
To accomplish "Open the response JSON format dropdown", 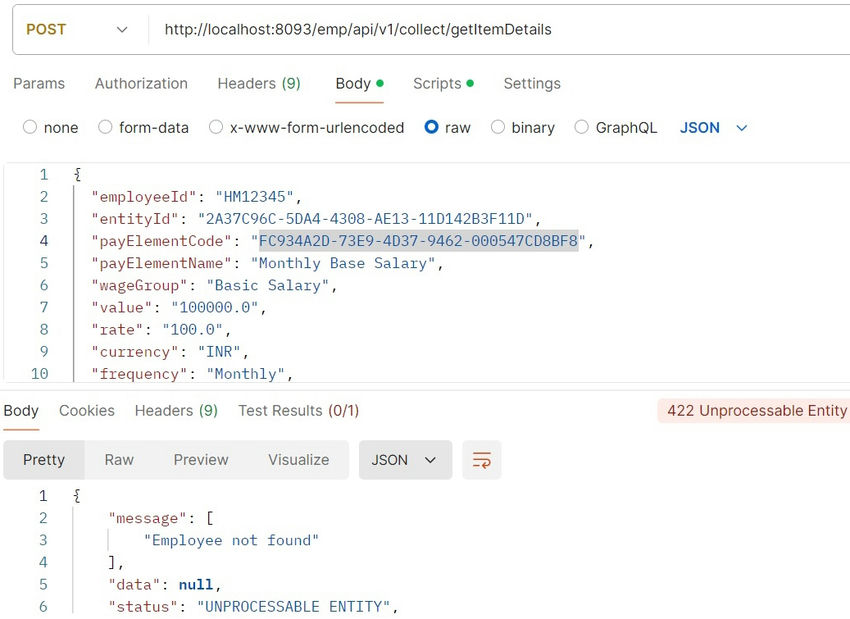I will tap(405, 460).
